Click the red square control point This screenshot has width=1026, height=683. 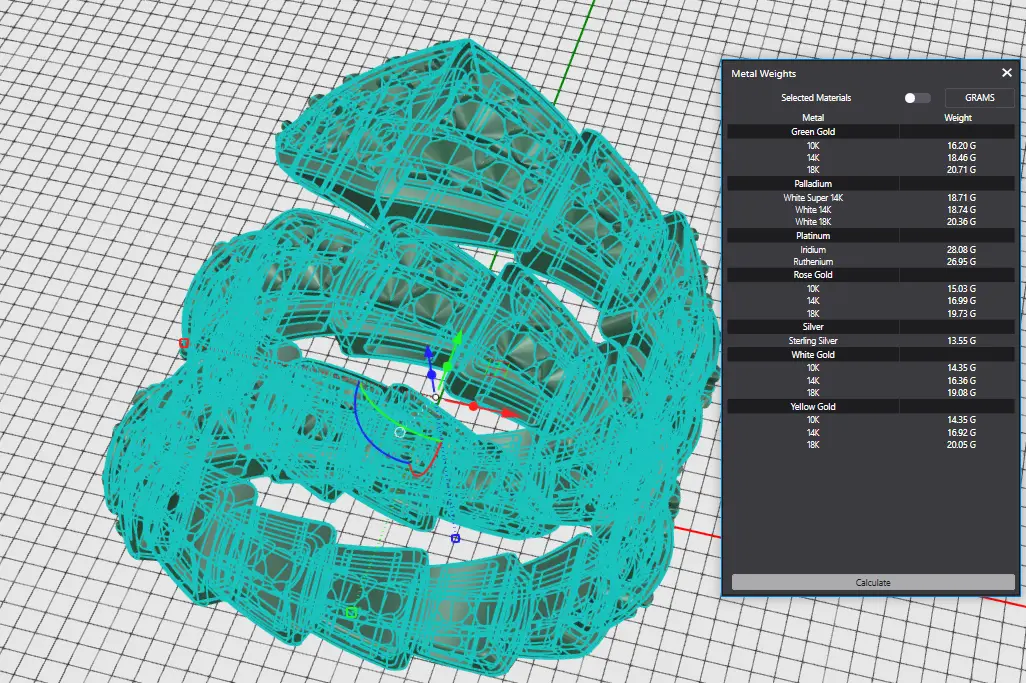(184, 343)
